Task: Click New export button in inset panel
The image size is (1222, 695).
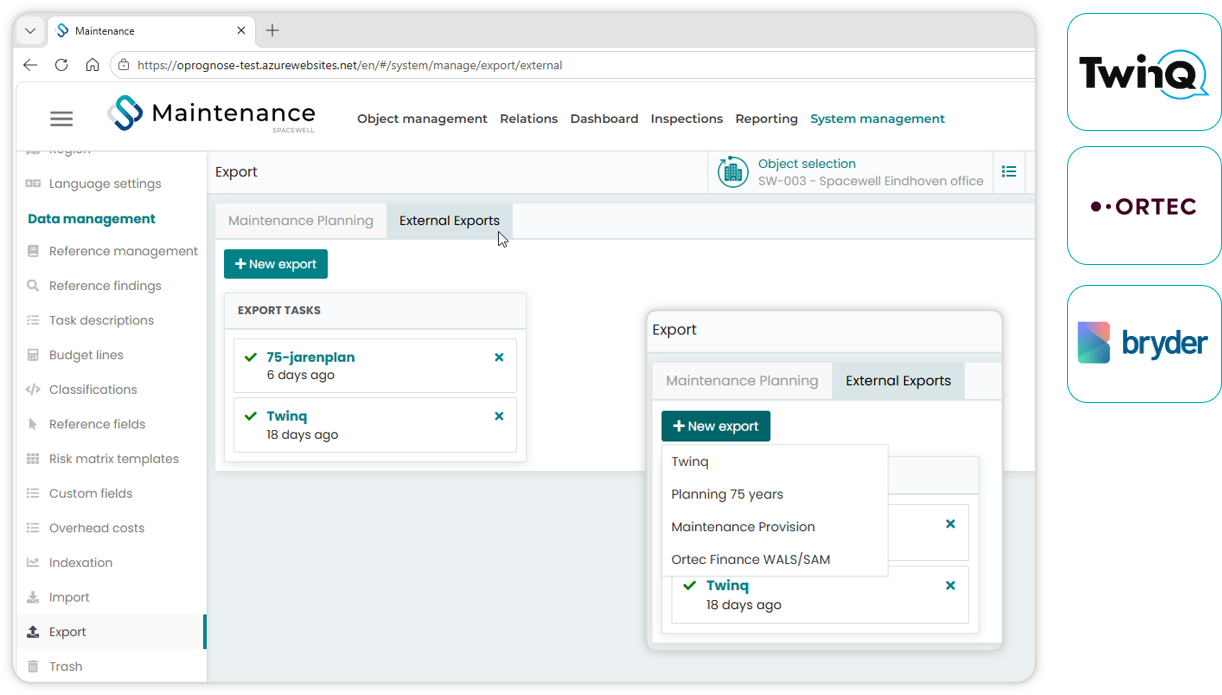Action: pos(716,426)
